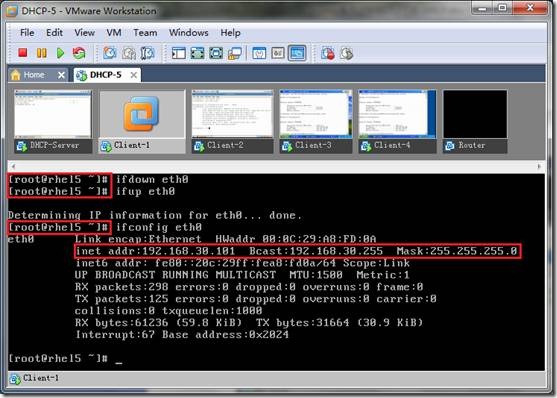Click the green Power On play icon
The image size is (557, 398).
click(x=60, y=53)
